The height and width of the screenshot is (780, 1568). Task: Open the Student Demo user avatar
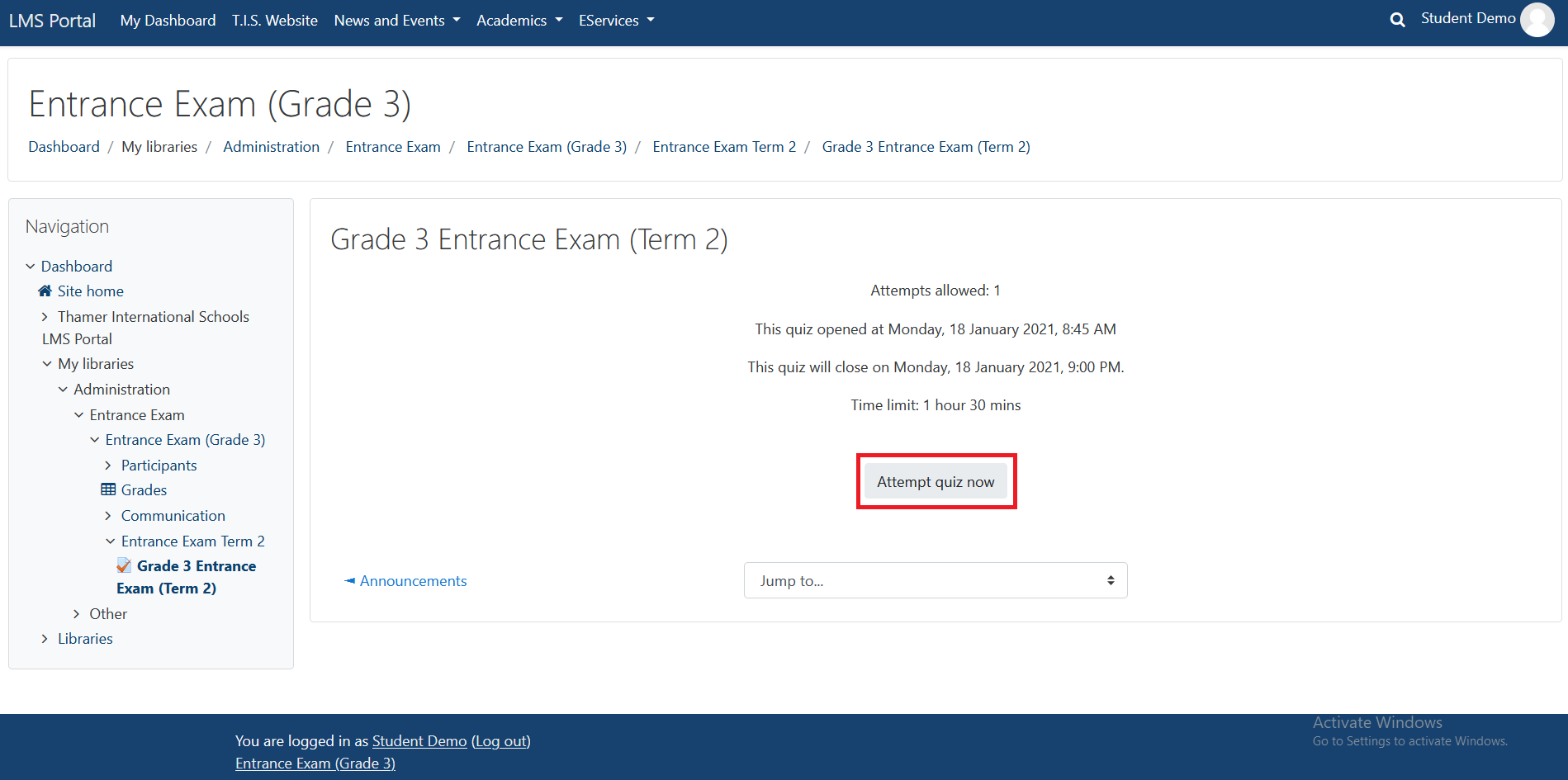[x=1537, y=20]
